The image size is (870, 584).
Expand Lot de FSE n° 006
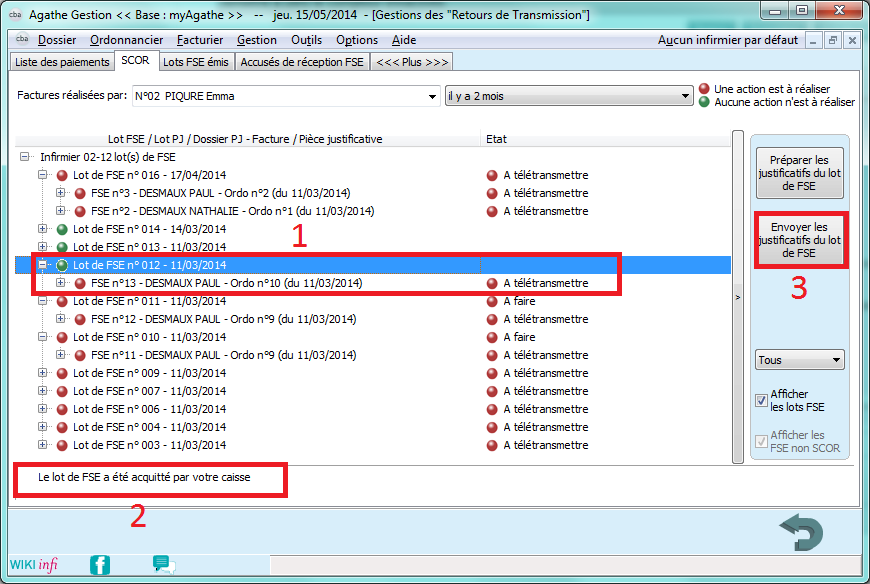tap(42, 409)
